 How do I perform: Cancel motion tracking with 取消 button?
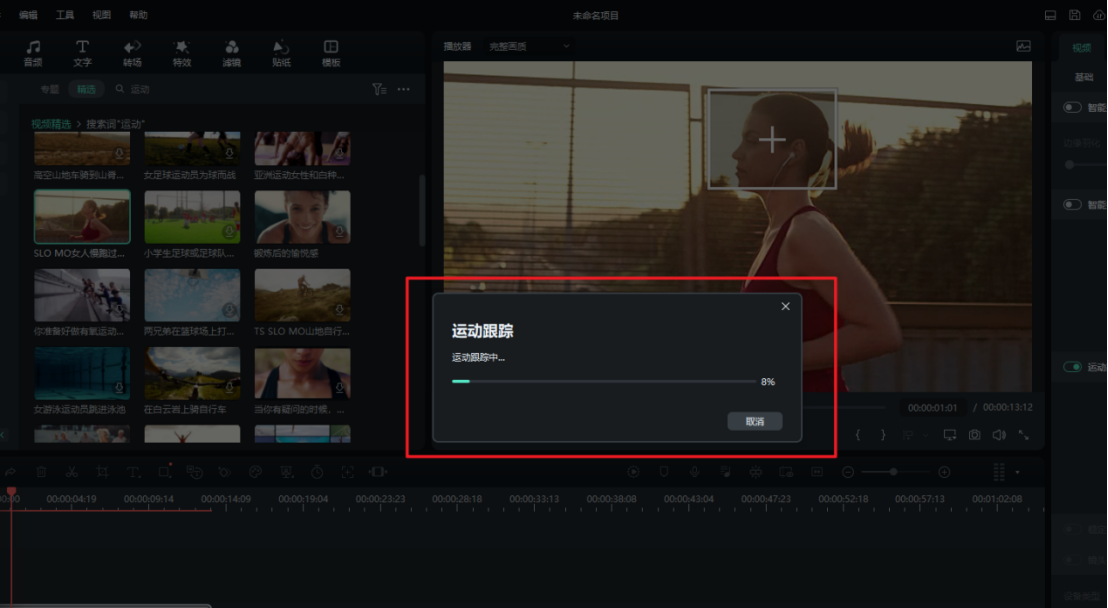pos(755,421)
